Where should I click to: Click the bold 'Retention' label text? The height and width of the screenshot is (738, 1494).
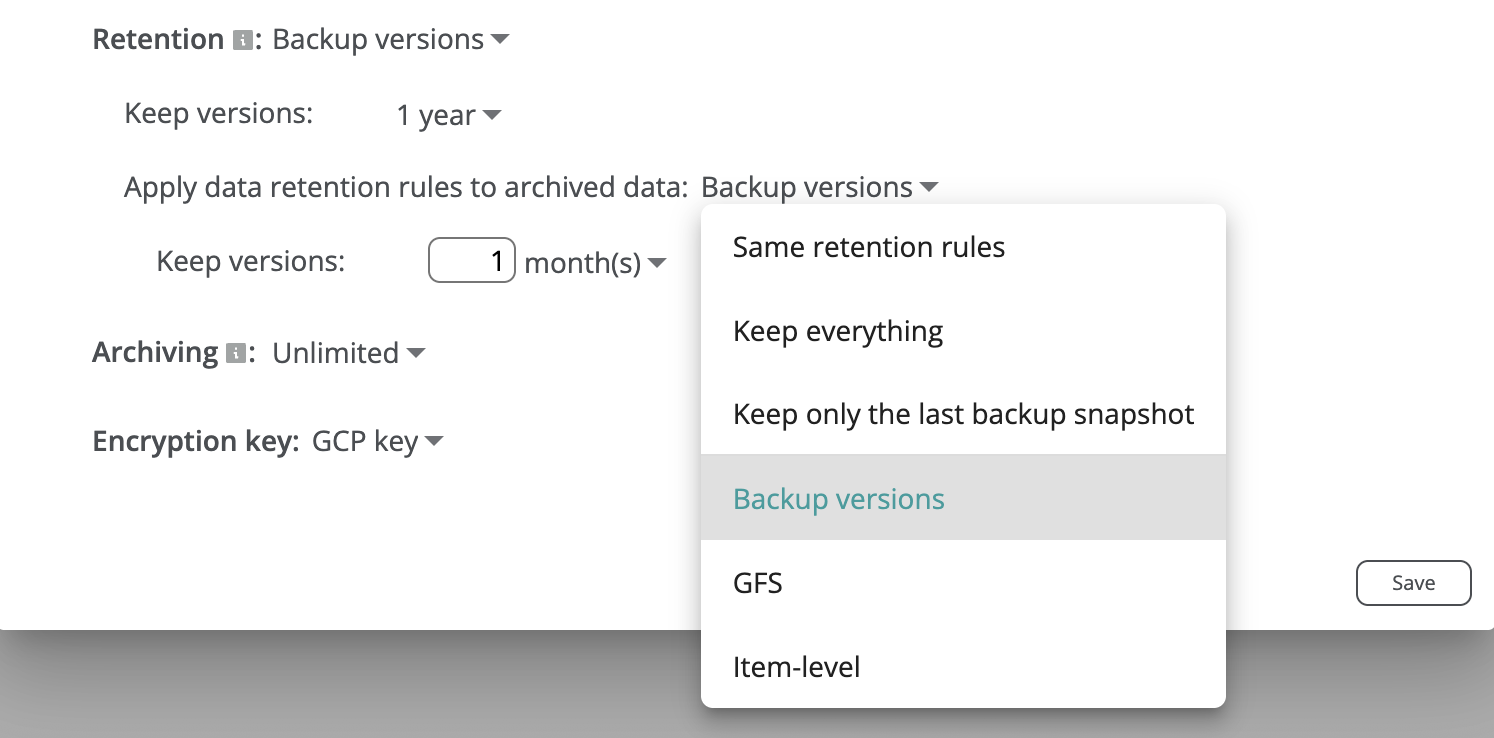[x=158, y=40]
